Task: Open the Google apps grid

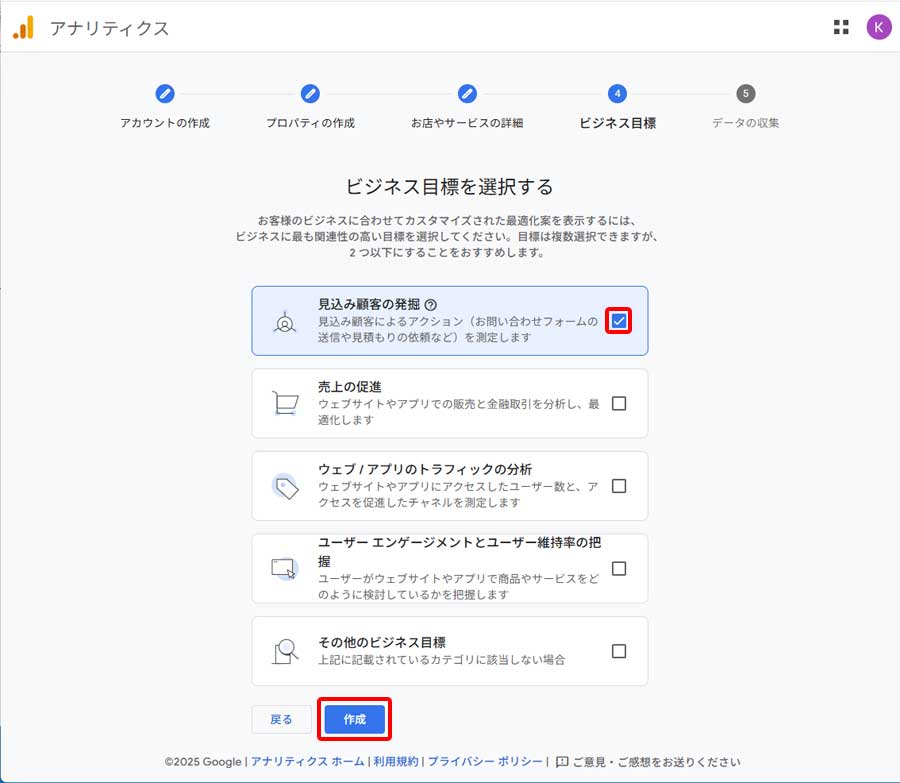Action: (841, 28)
